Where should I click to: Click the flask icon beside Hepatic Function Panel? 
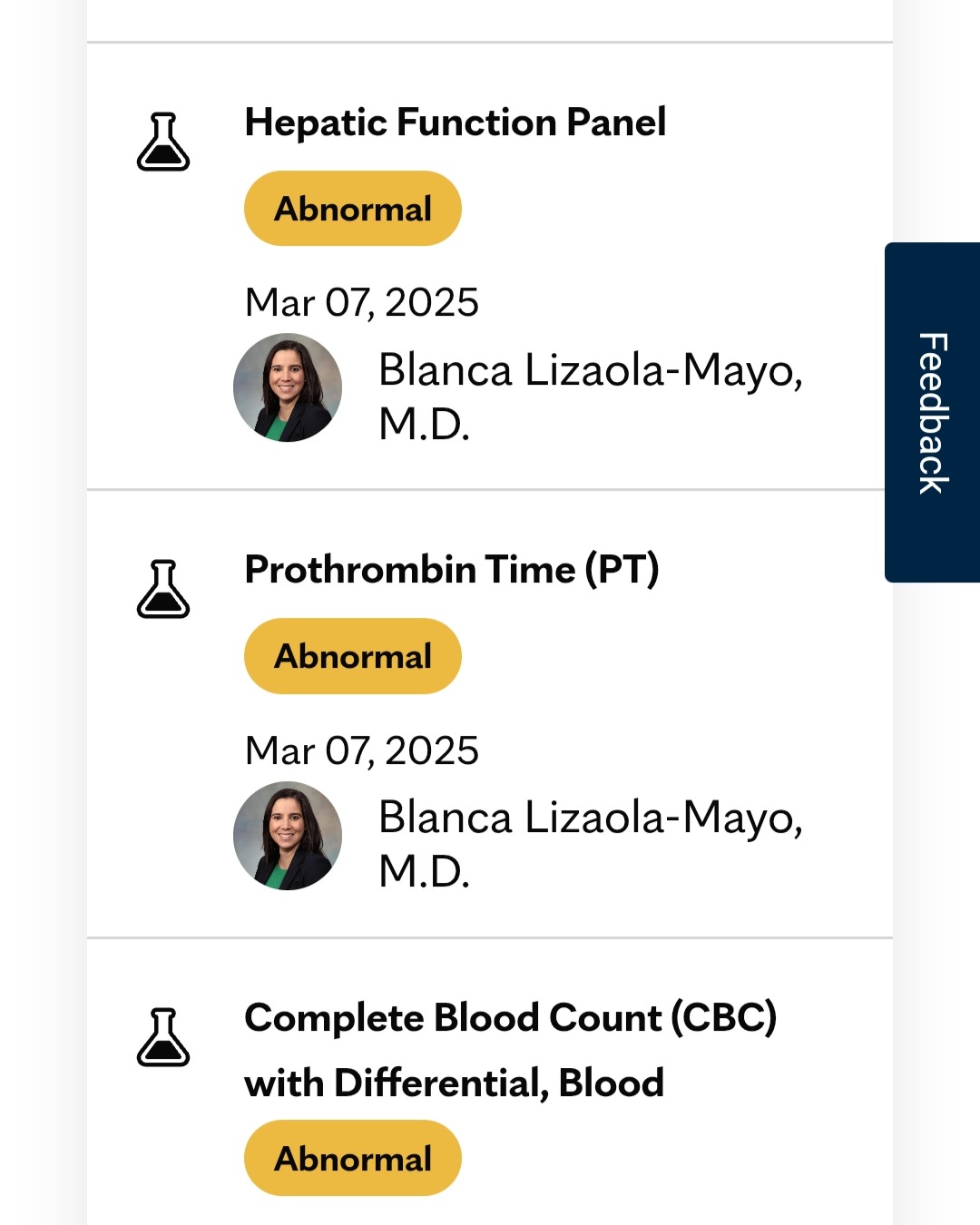(x=163, y=142)
